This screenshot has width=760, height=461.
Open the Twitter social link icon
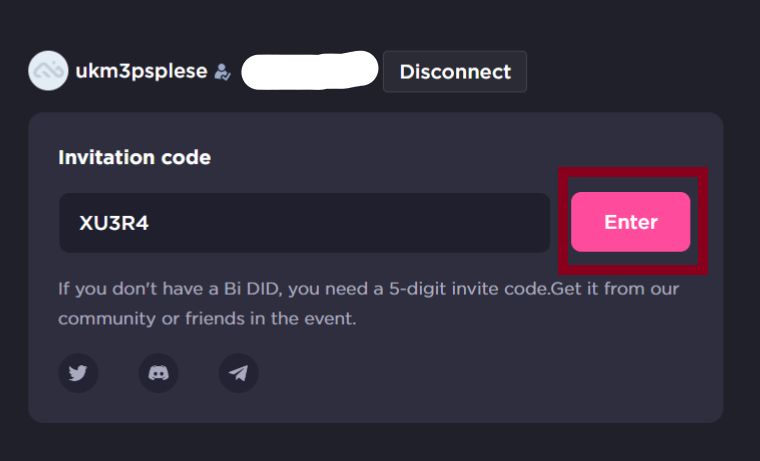(x=78, y=373)
